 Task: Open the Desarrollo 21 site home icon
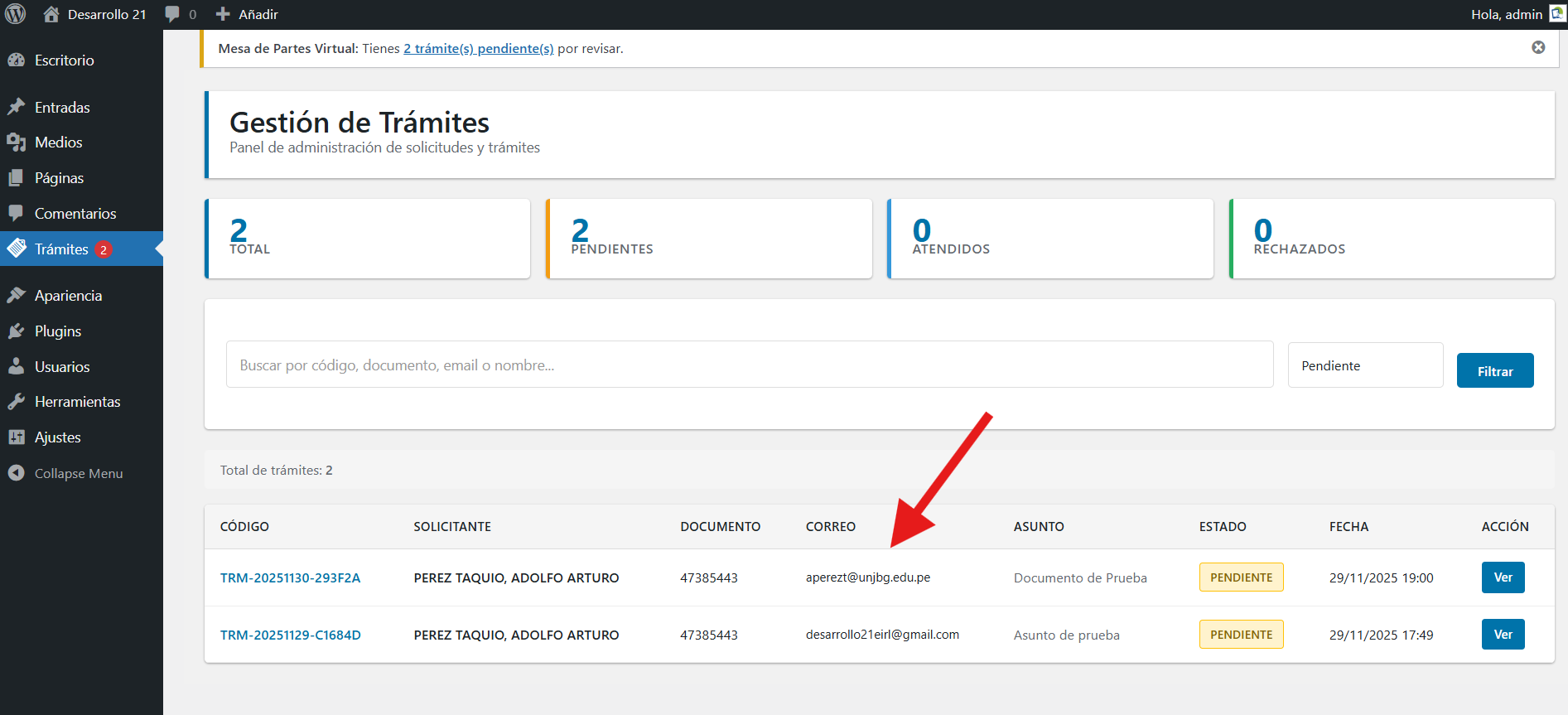pos(51,14)
